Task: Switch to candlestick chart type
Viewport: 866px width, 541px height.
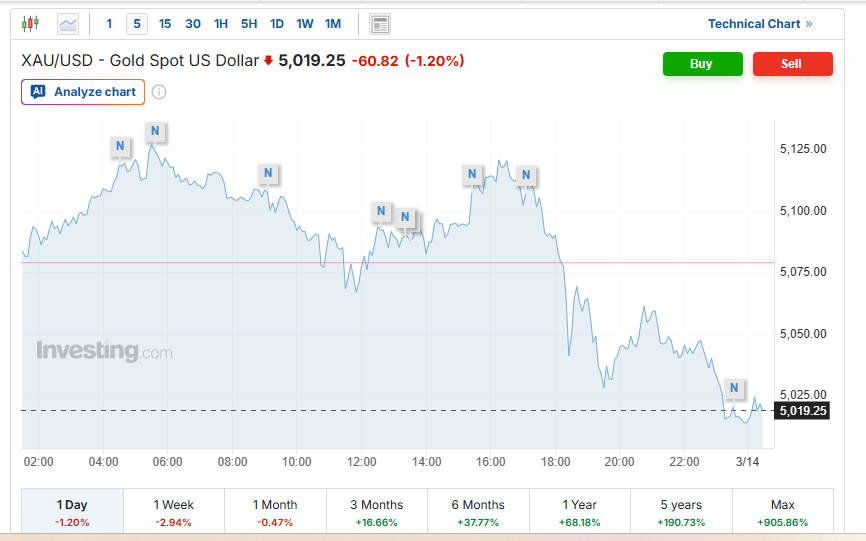Action: 30,24
